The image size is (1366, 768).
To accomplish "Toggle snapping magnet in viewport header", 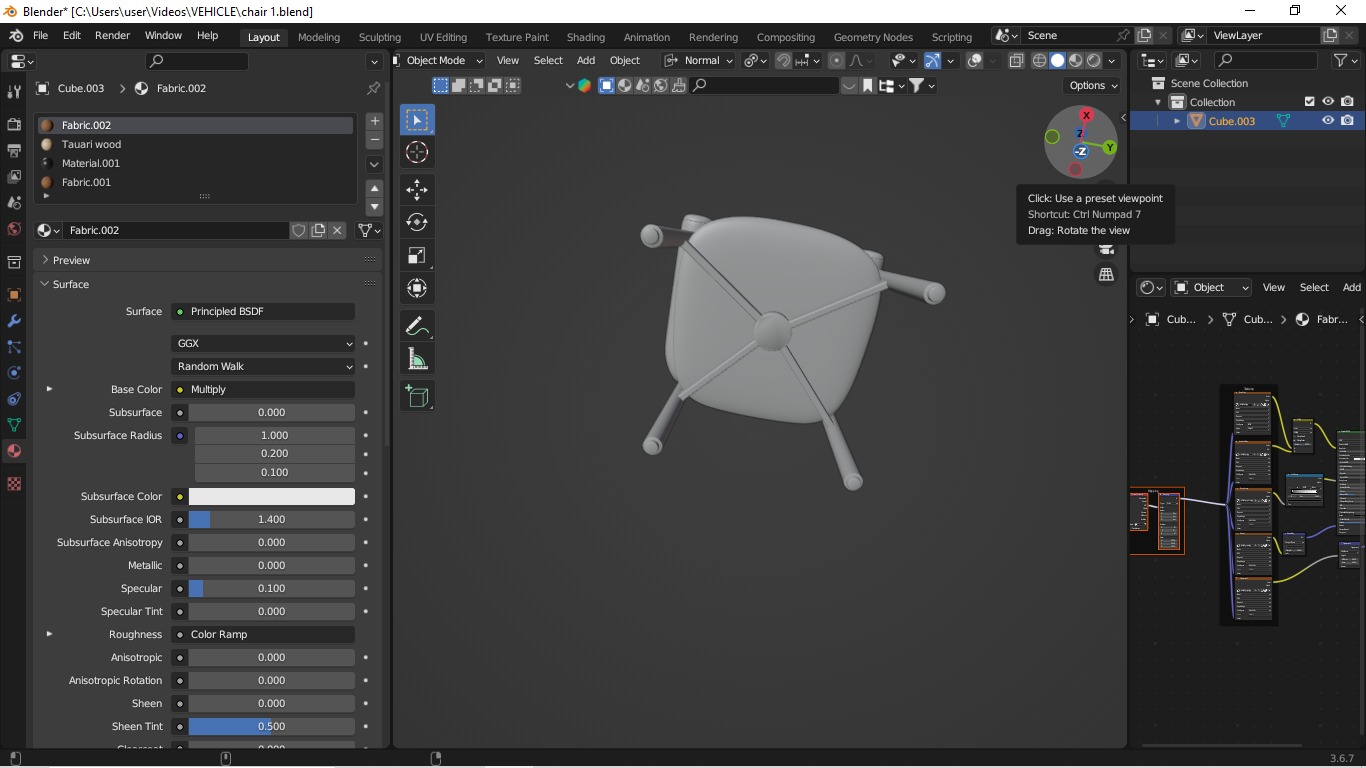I will point(783,61).
